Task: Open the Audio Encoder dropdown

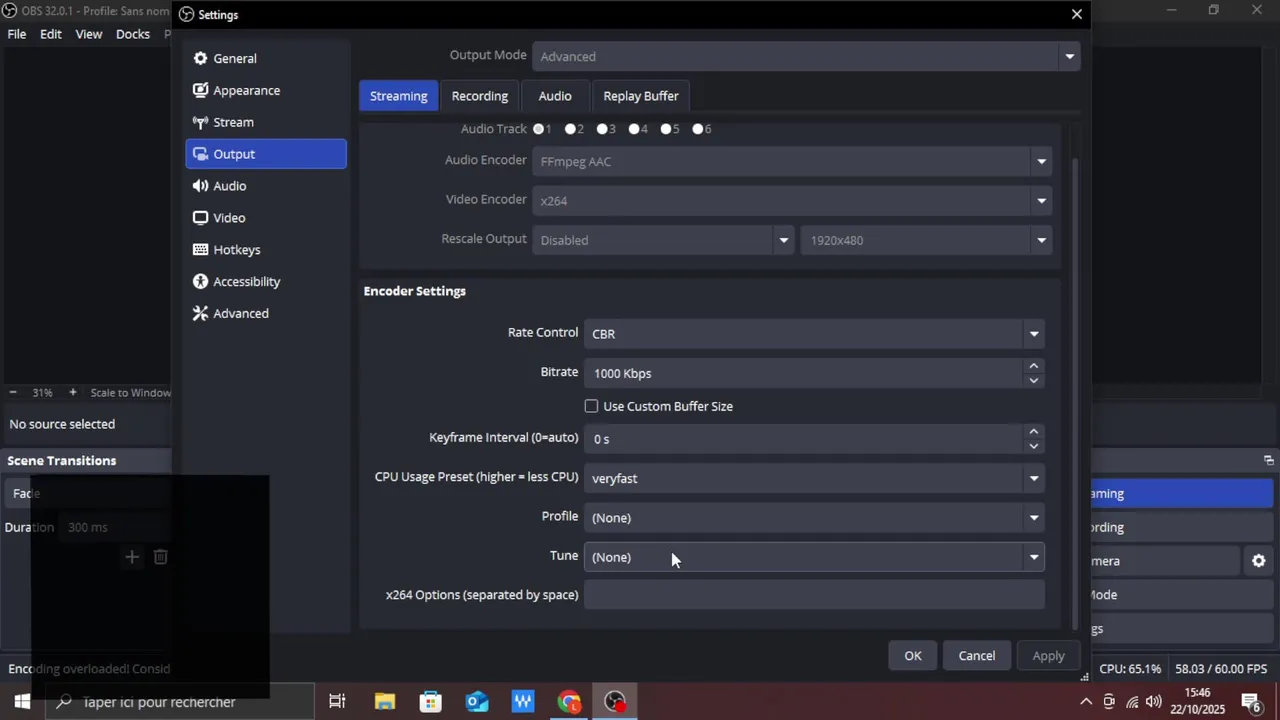Action: [792, 161]
